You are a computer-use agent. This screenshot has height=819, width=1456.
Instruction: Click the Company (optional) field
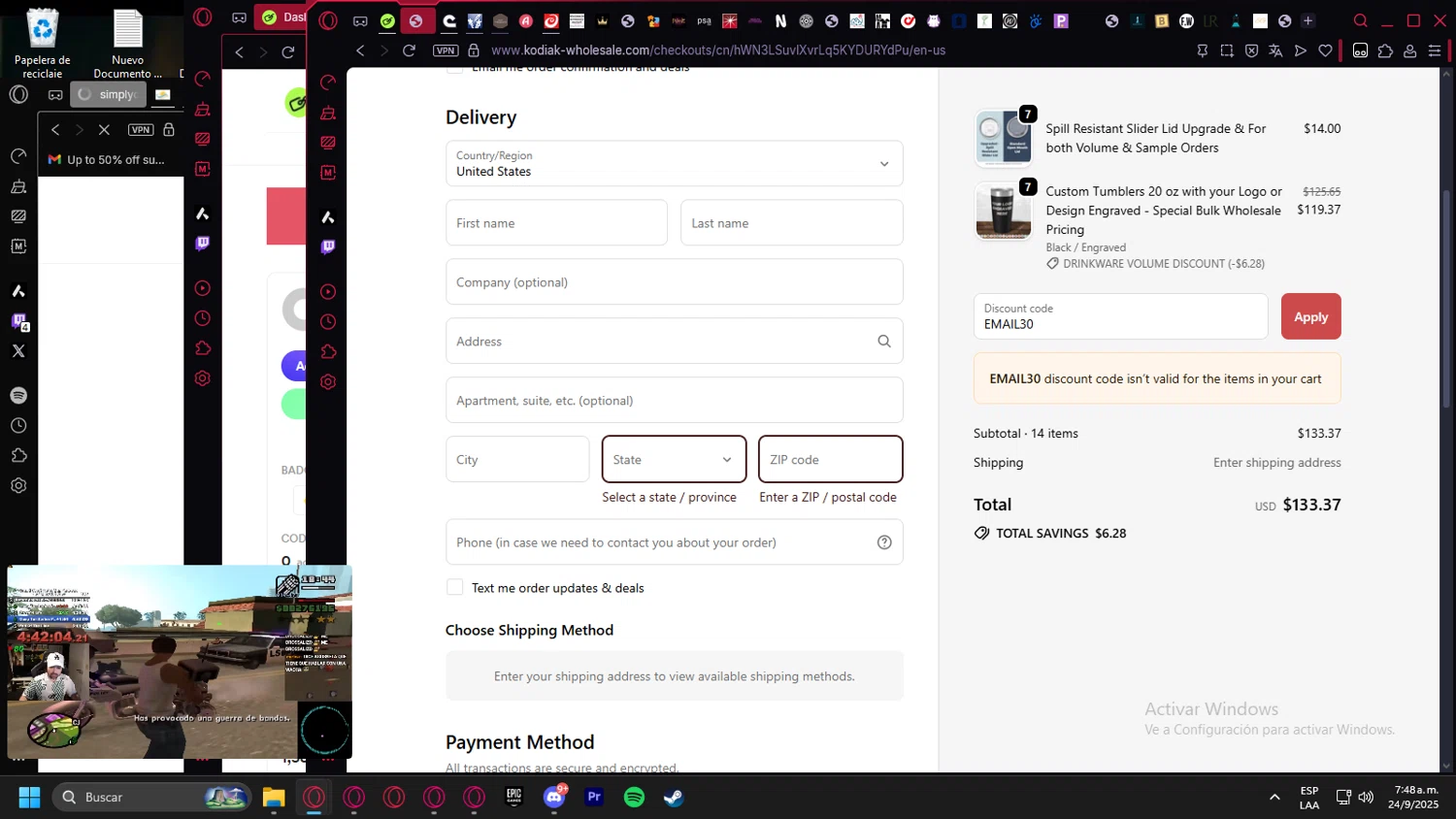tap(675, 282)
